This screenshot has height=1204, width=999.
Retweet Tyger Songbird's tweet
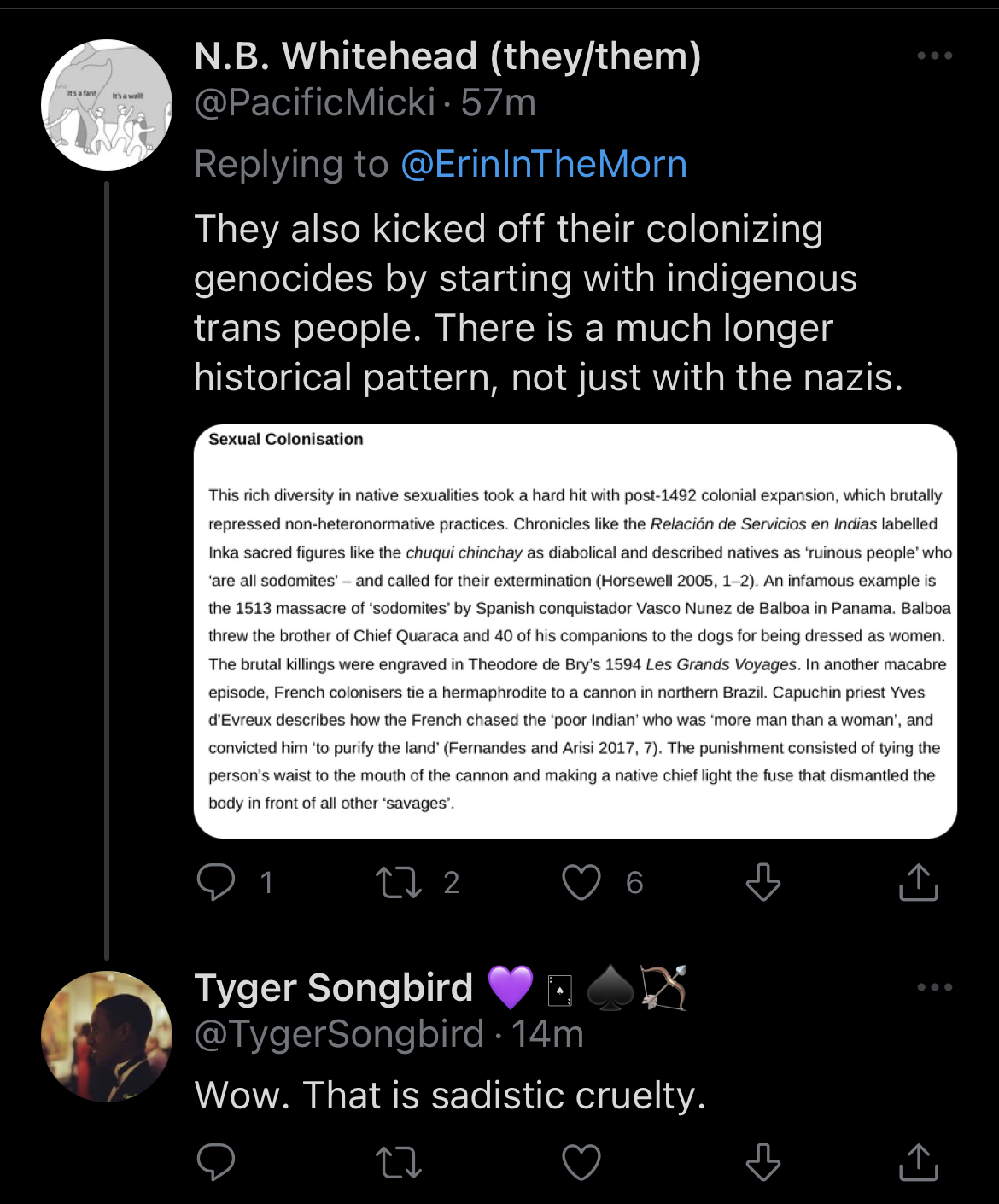pyautogui.click(x=400, y=1161)
